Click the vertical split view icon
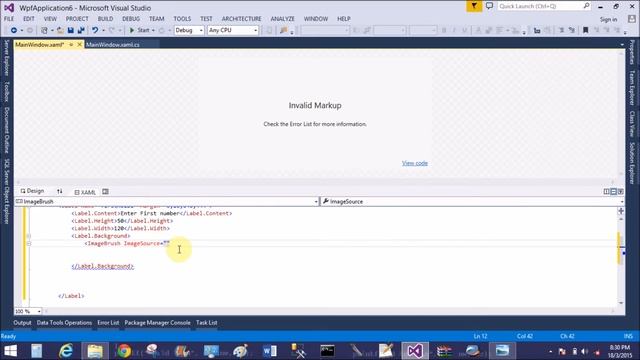 [607, 191]
